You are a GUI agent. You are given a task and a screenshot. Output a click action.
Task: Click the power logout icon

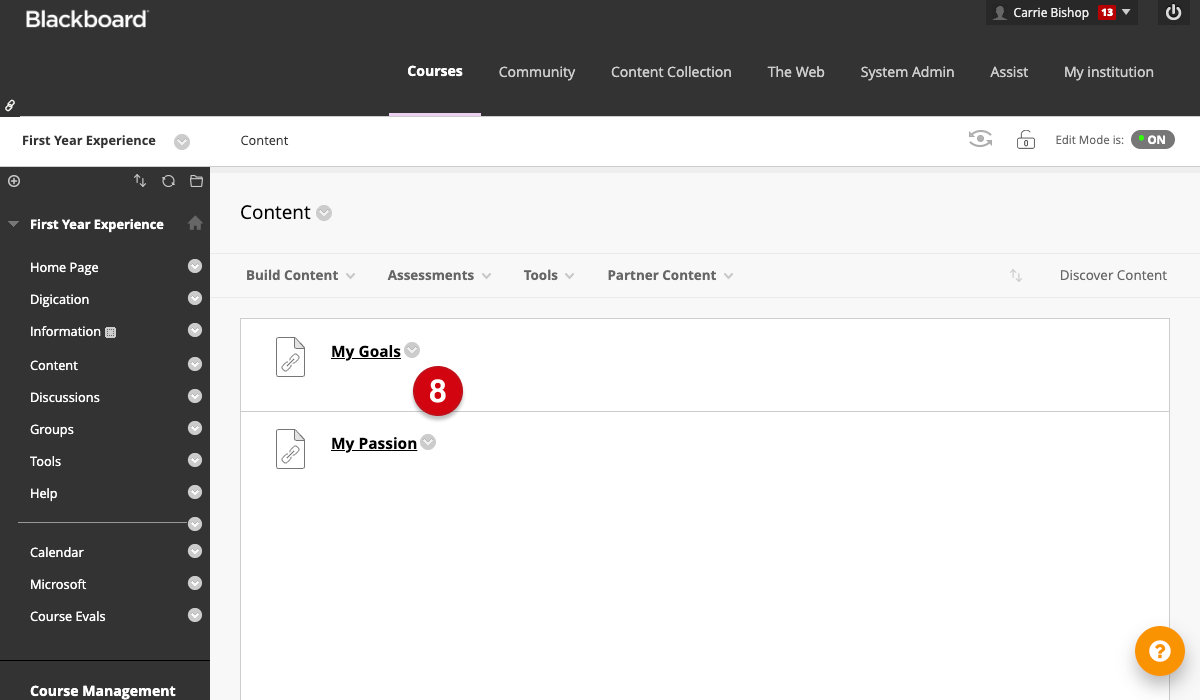1174,13
